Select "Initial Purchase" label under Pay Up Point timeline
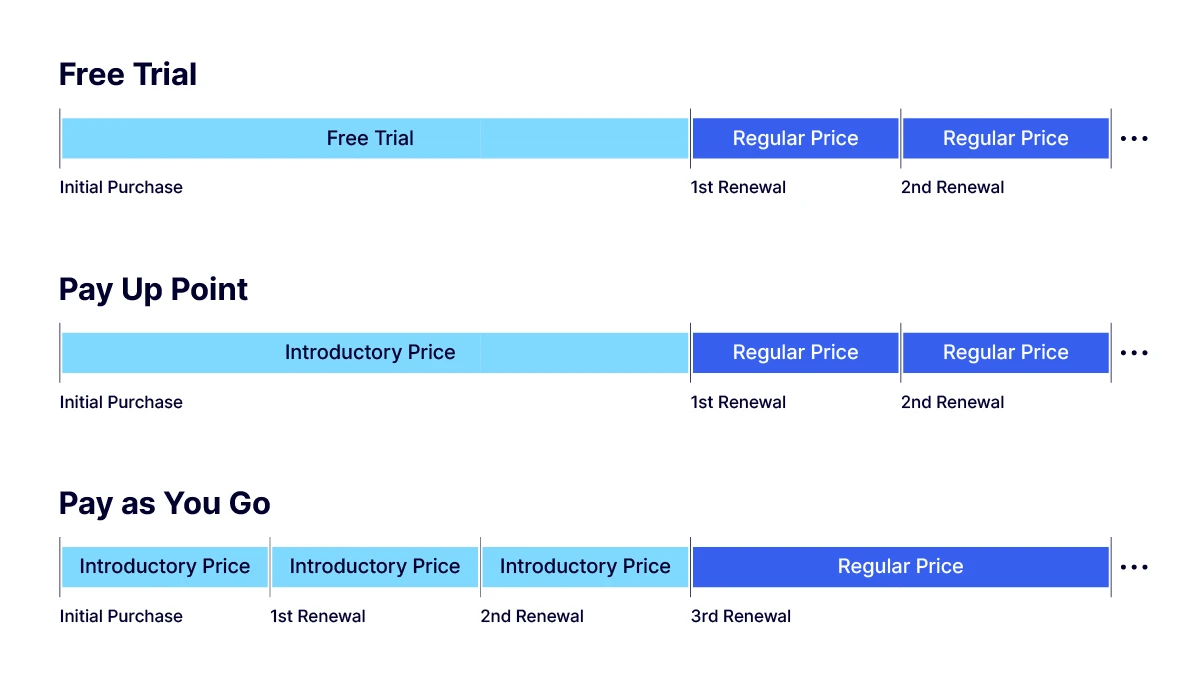The width and height of the screenshot is (1200, 697). tap(121, 402)
